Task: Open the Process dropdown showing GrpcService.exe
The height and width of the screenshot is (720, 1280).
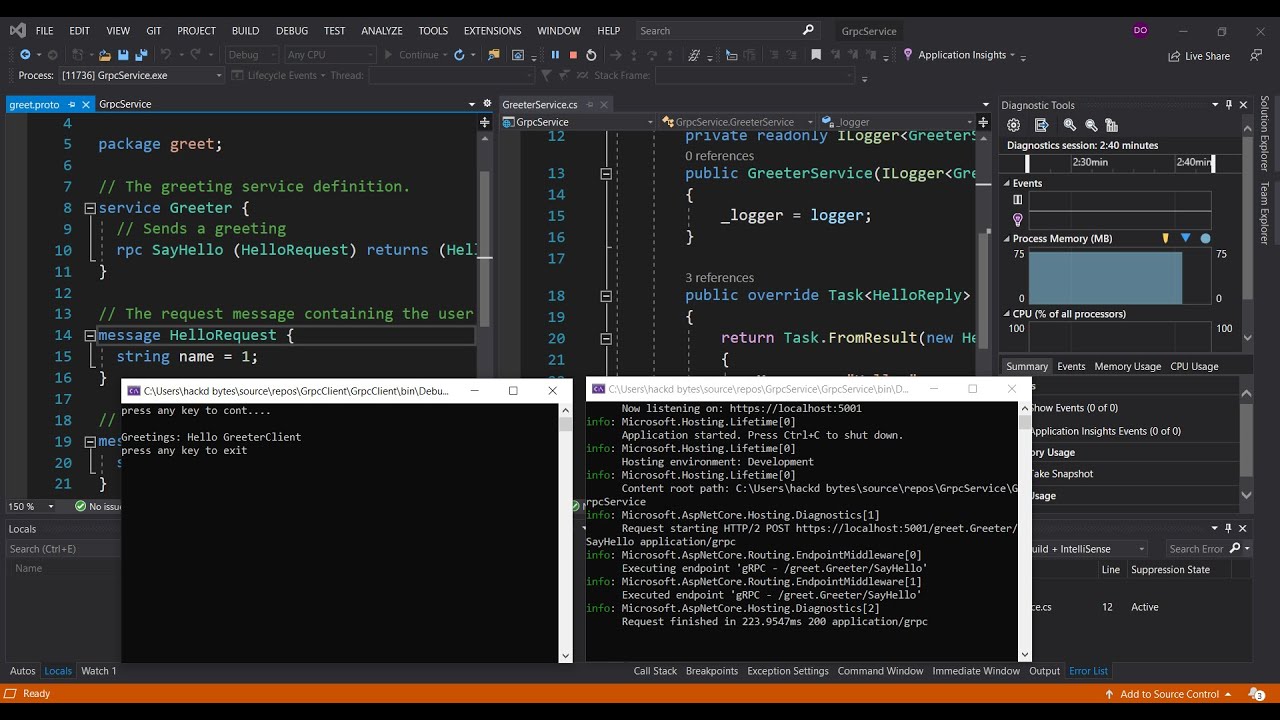Action: (x=142, y=75)
